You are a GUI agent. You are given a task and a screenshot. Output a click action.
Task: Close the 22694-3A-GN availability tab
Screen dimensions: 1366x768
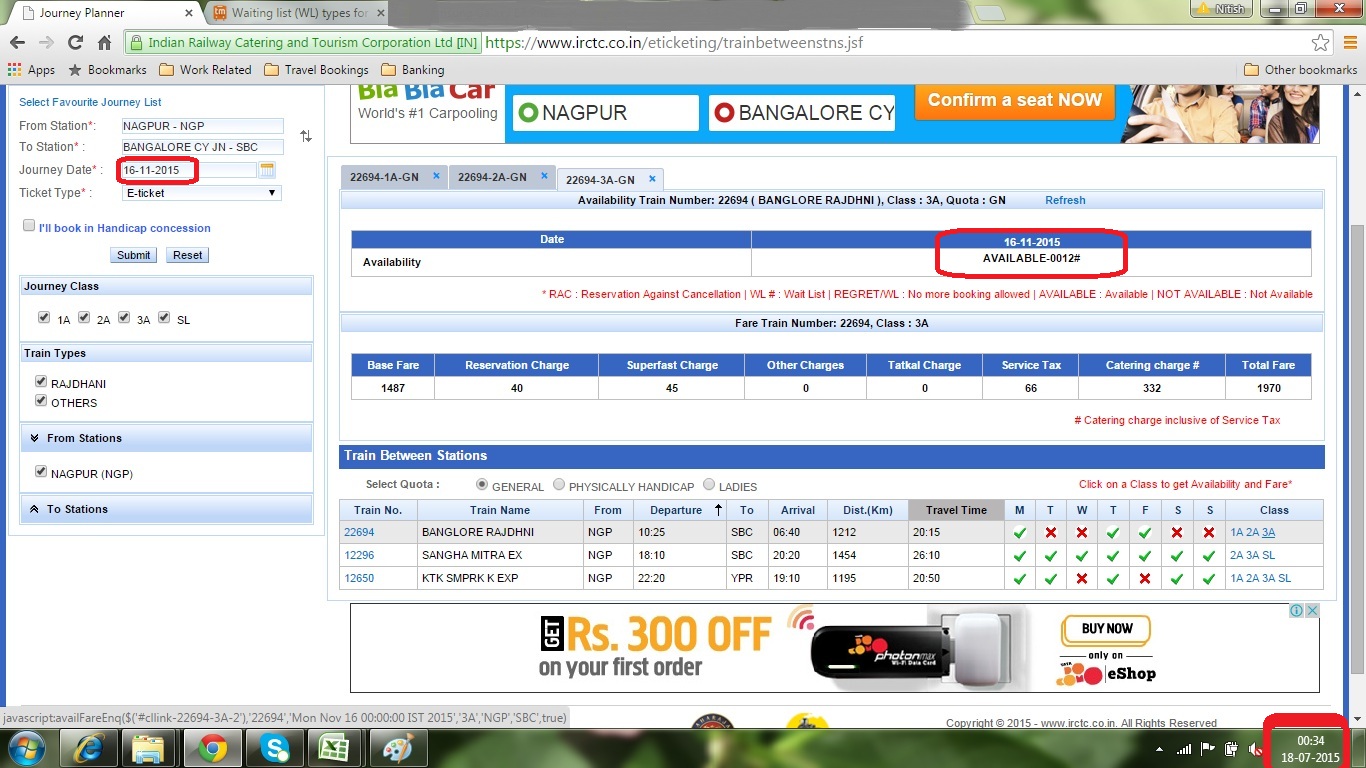pos(652,179)
